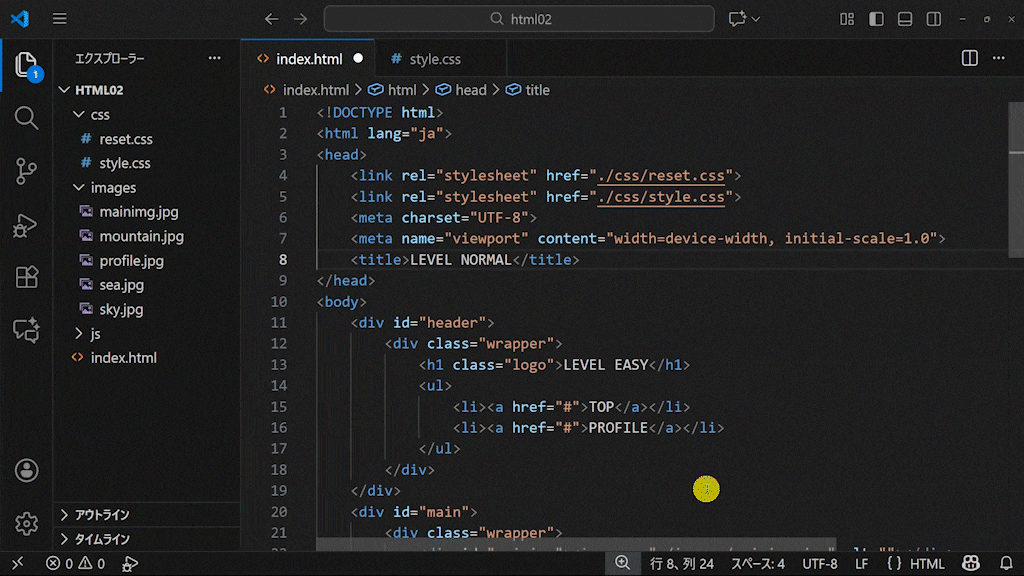
Task: Open the notifications bell in status bar
Action: (x=1006, y=564)
